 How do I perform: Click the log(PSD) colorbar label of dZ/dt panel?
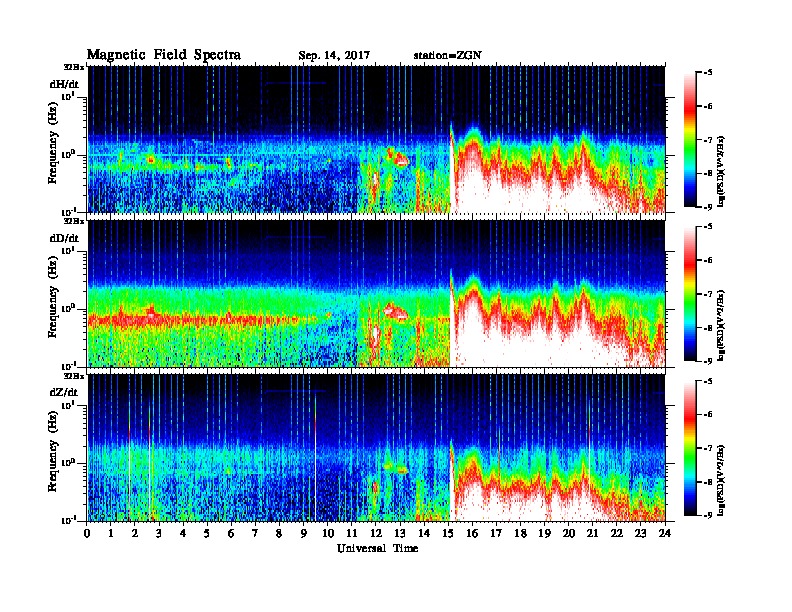tap(722, 480)
